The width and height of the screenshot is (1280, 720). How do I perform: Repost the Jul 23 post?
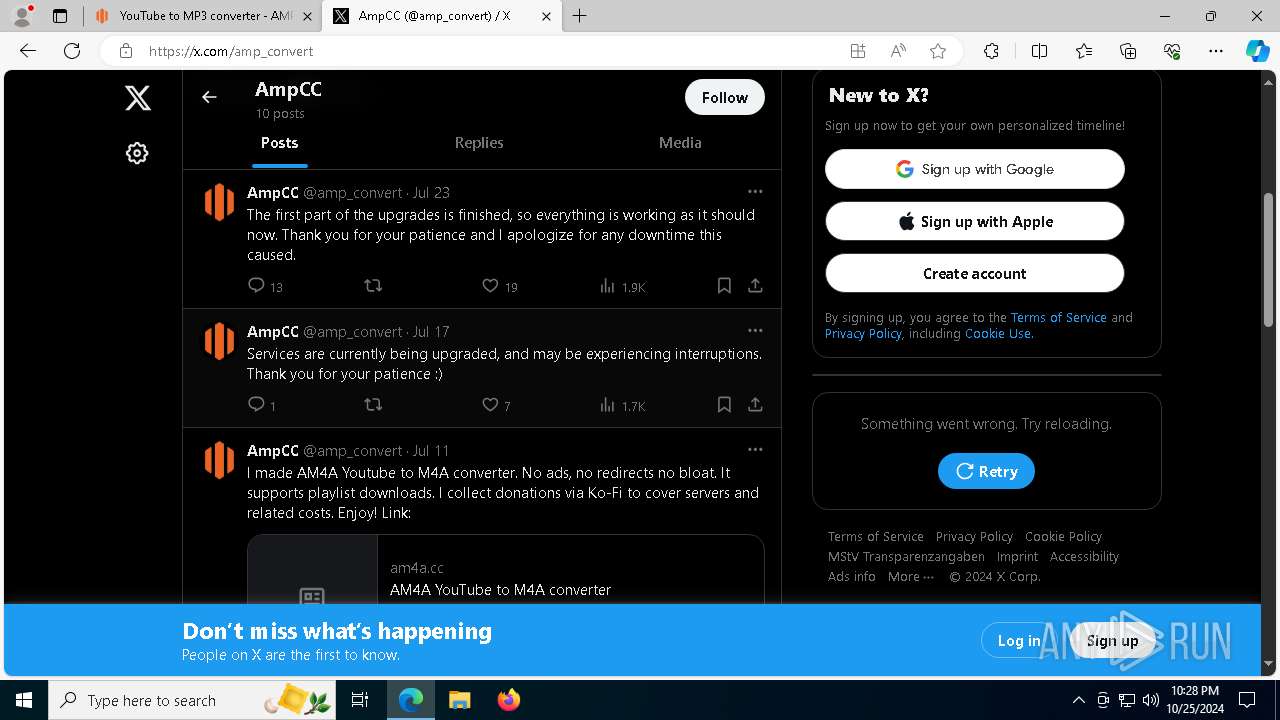coord(373,286)
